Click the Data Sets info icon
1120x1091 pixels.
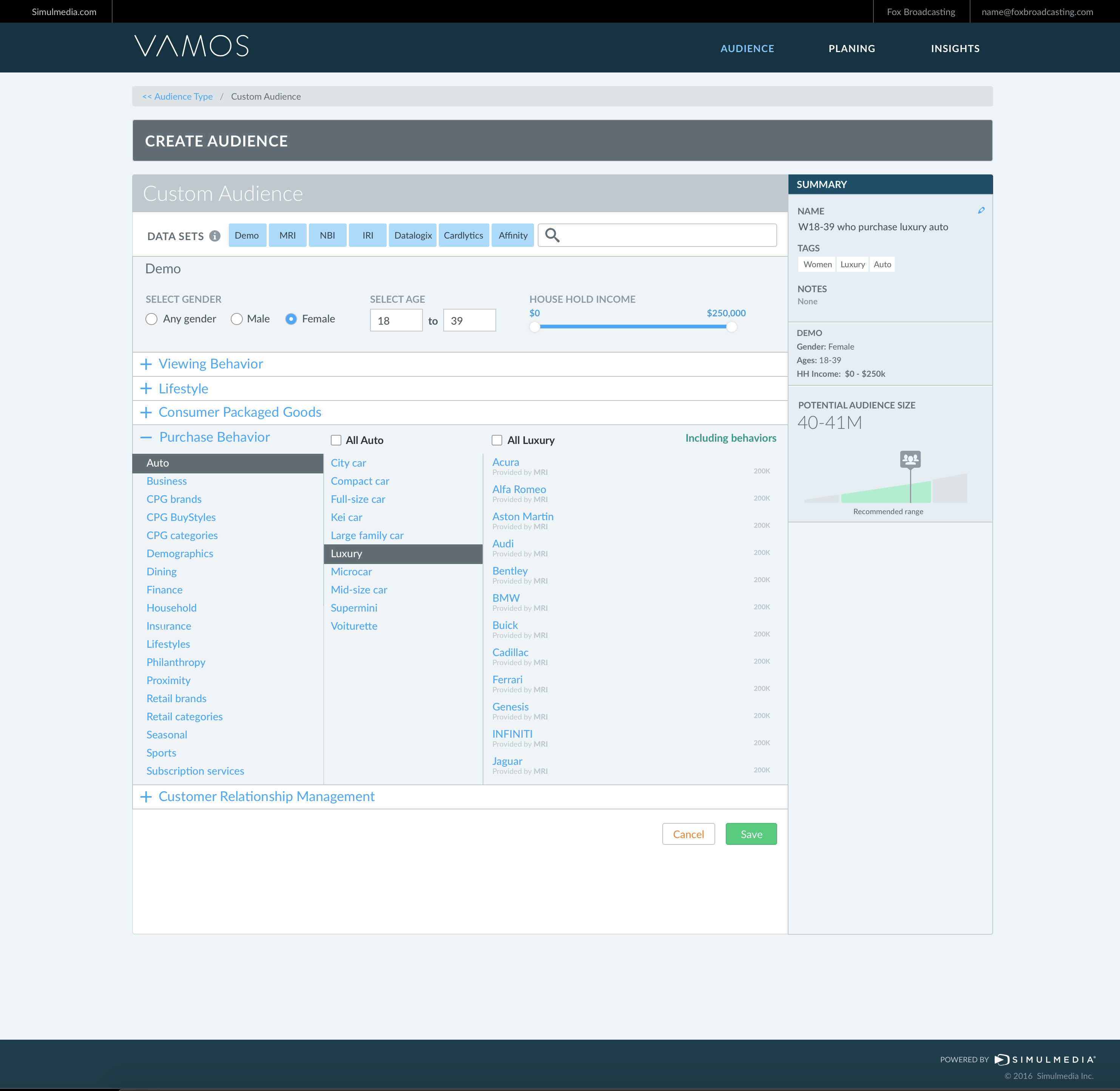point(215,236)
